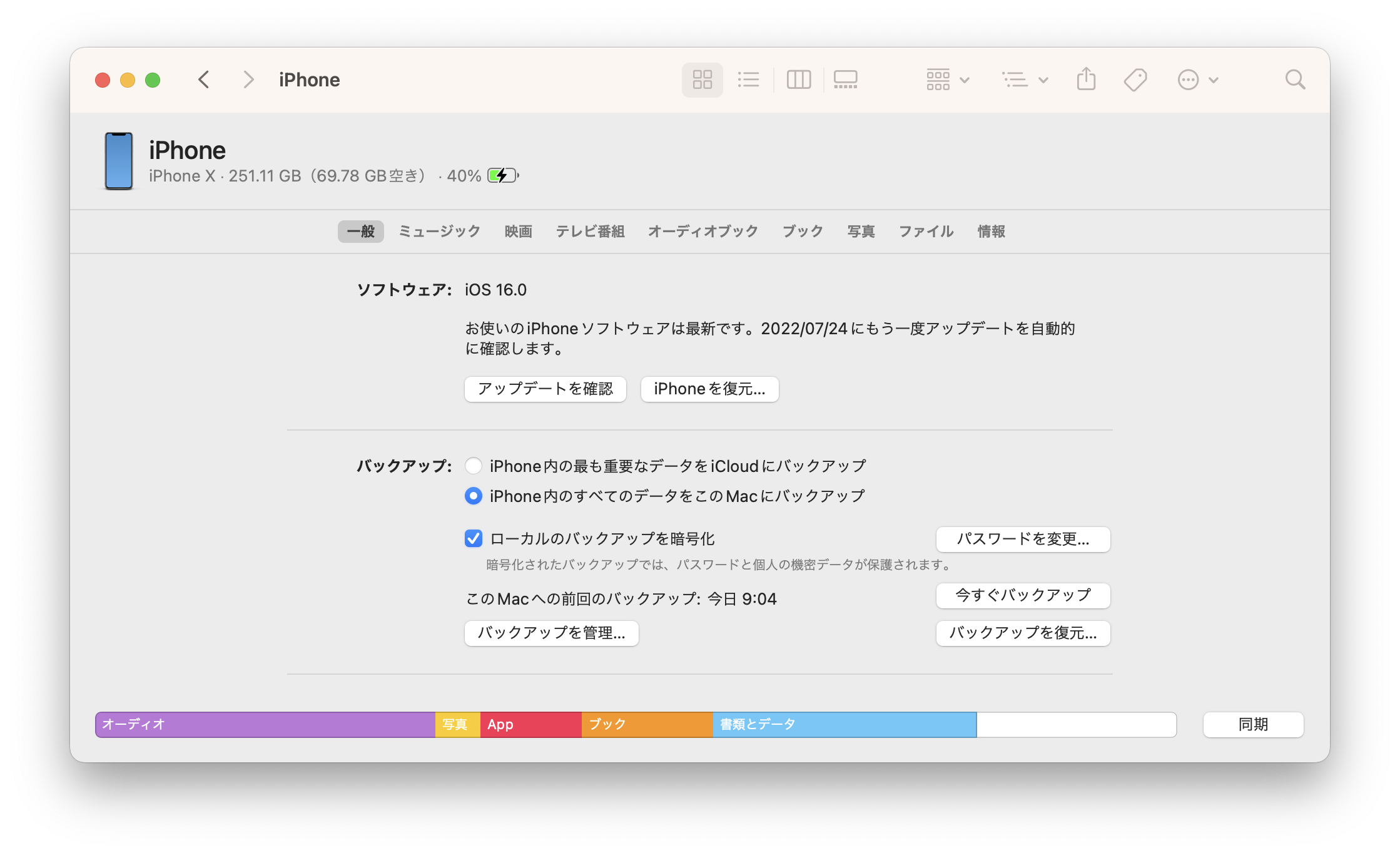Click the iPhone window title

(309, 79)
